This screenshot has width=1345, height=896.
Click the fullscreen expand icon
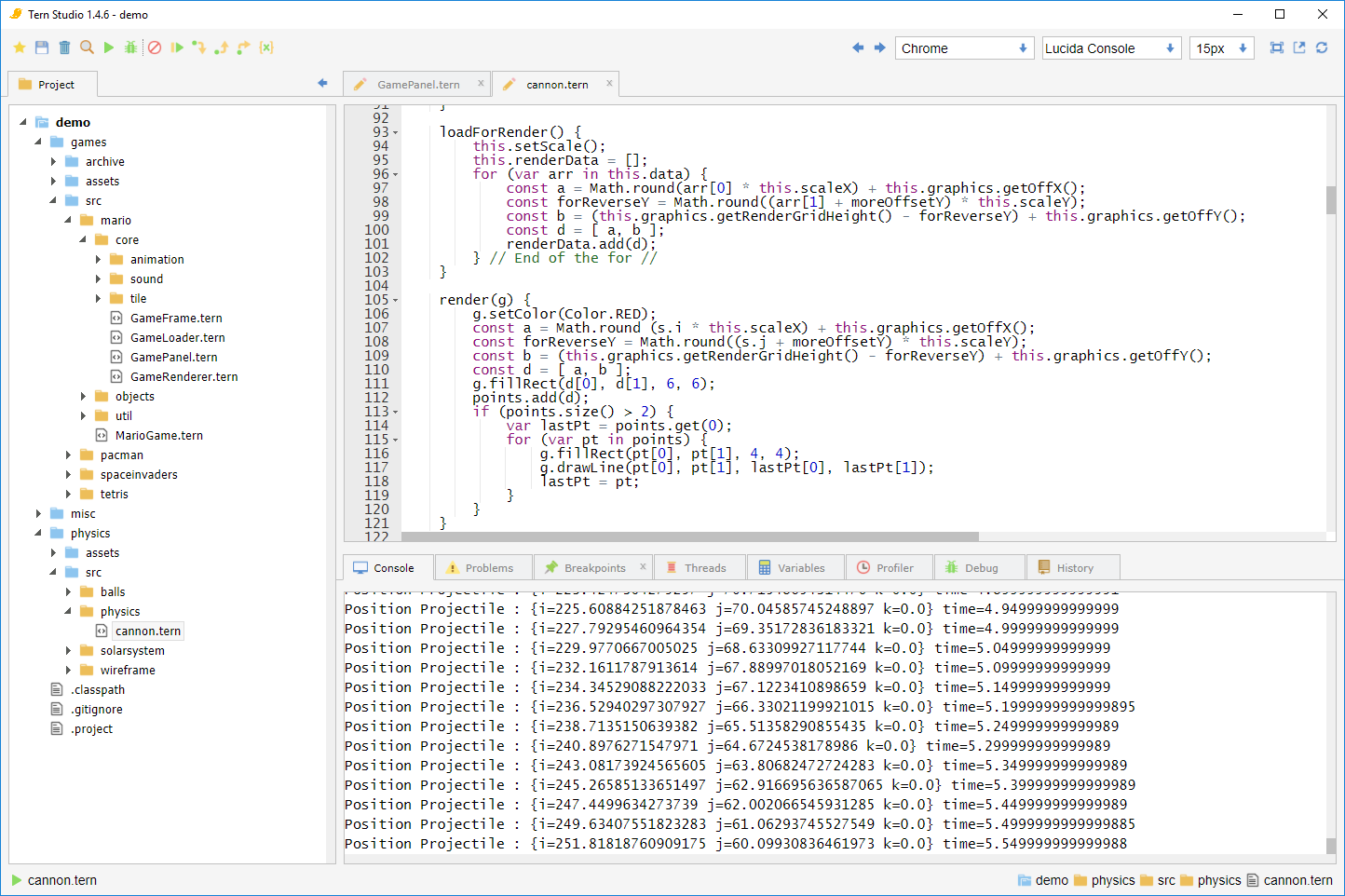click(x=1277, y=48)
